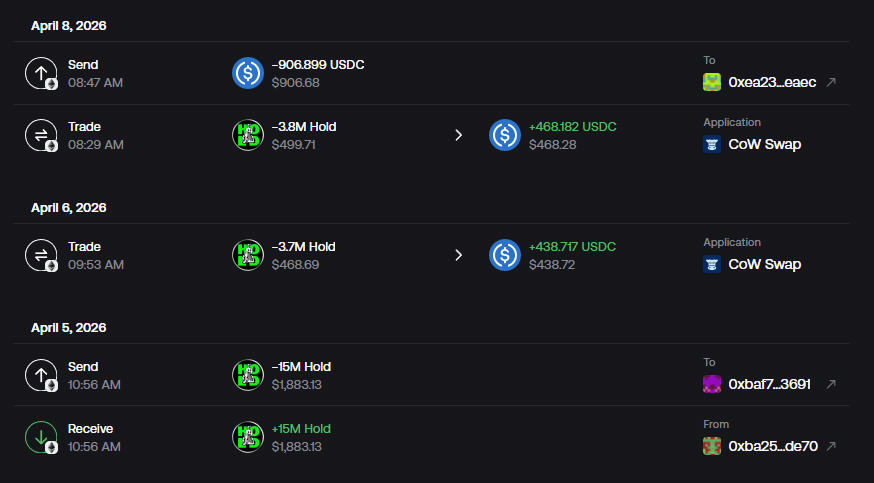Click the sender address 0xba25...de70
Screen dimensions: 874x483
[773, 446]
